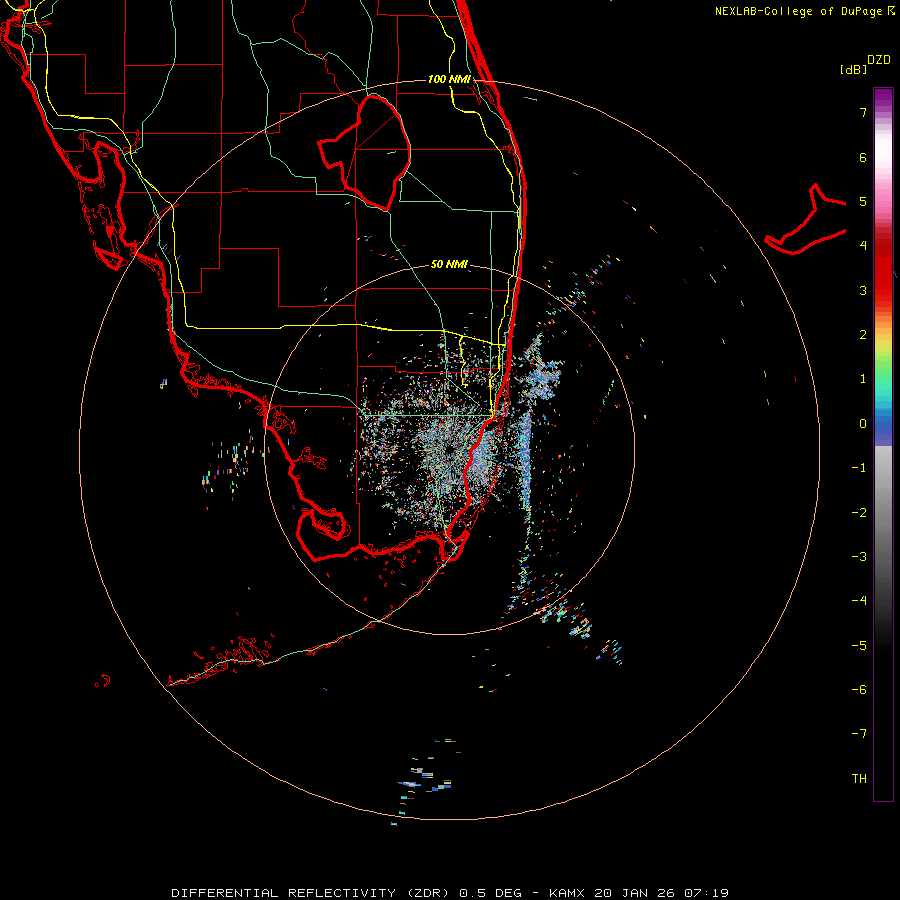Click the -6 value on the color scale

coord(859,690)
